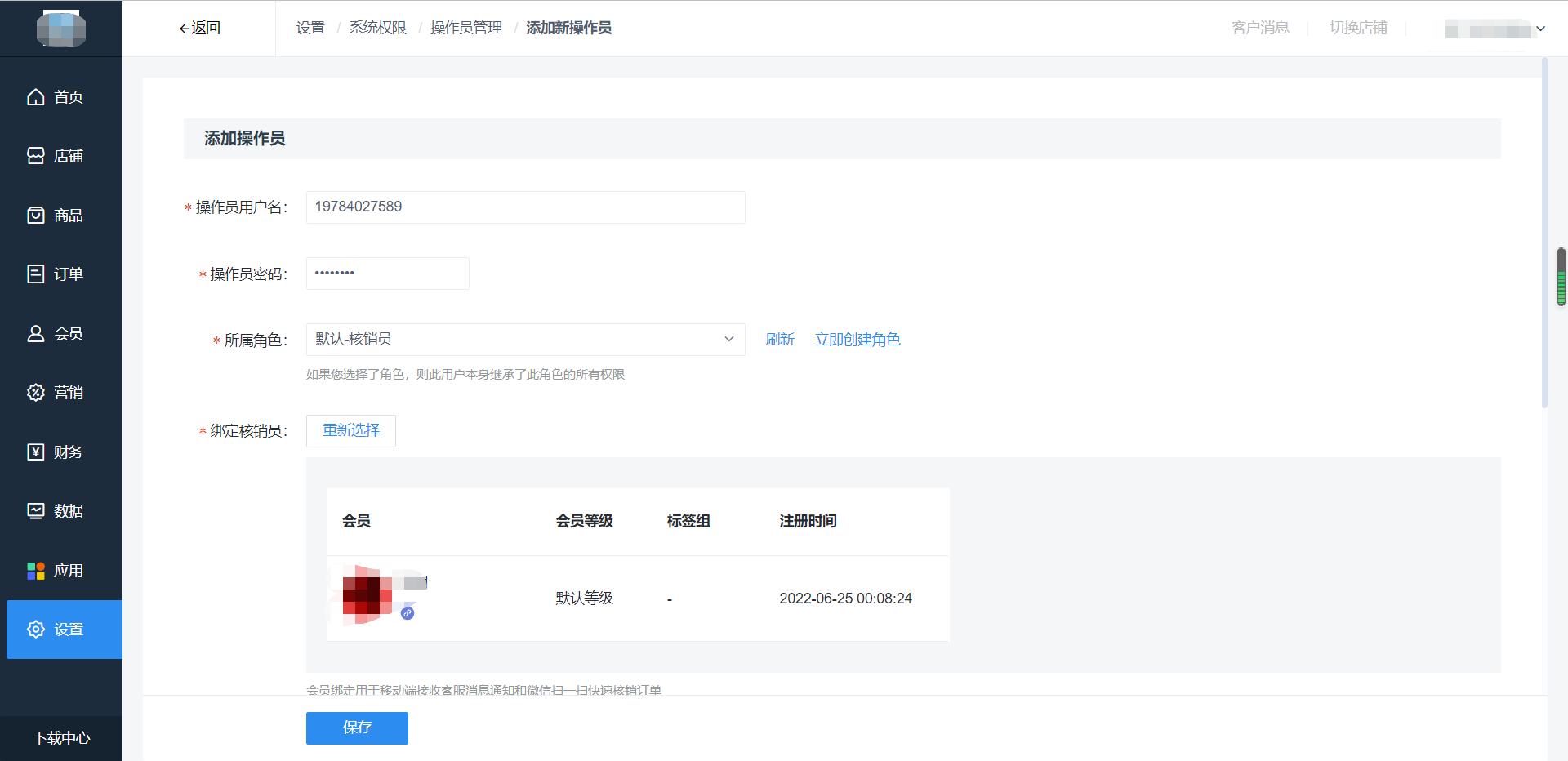Click 刷新 to refresh roles
Image resolution: width=1568 pixels, height=761 pixels.
[779, 340]
